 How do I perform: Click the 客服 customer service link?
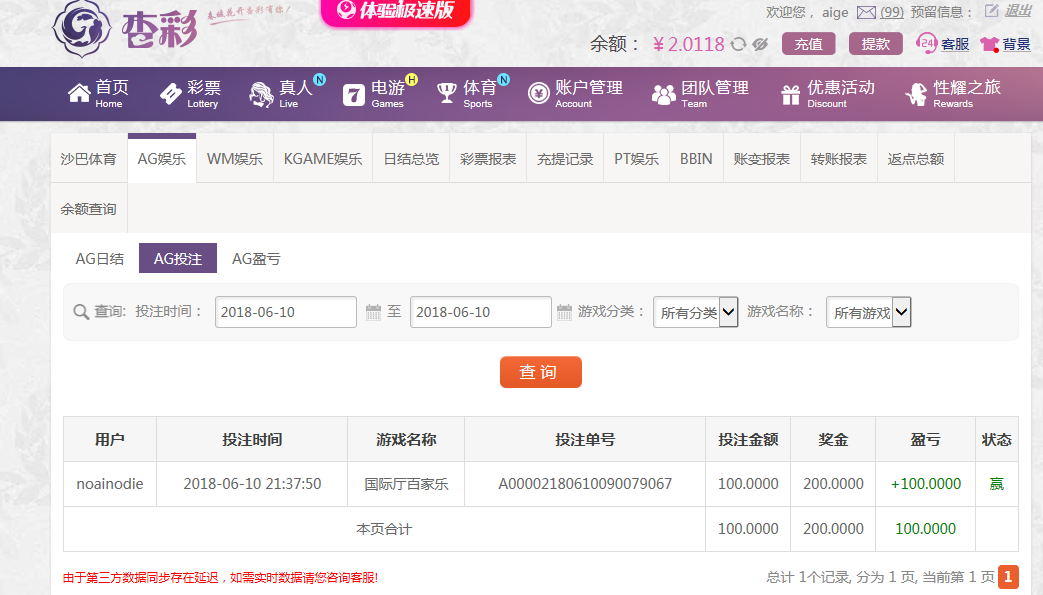pos(955,45)
